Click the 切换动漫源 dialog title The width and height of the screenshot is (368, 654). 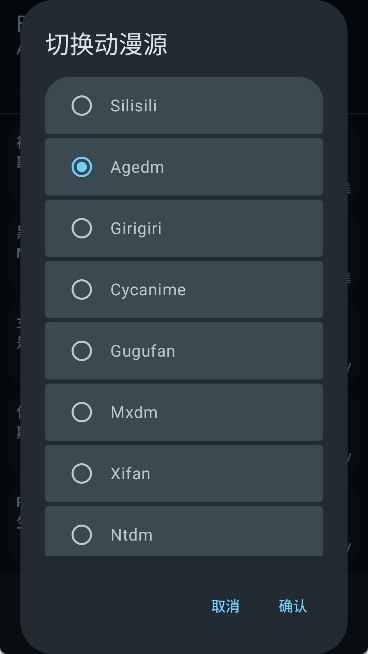107,45
